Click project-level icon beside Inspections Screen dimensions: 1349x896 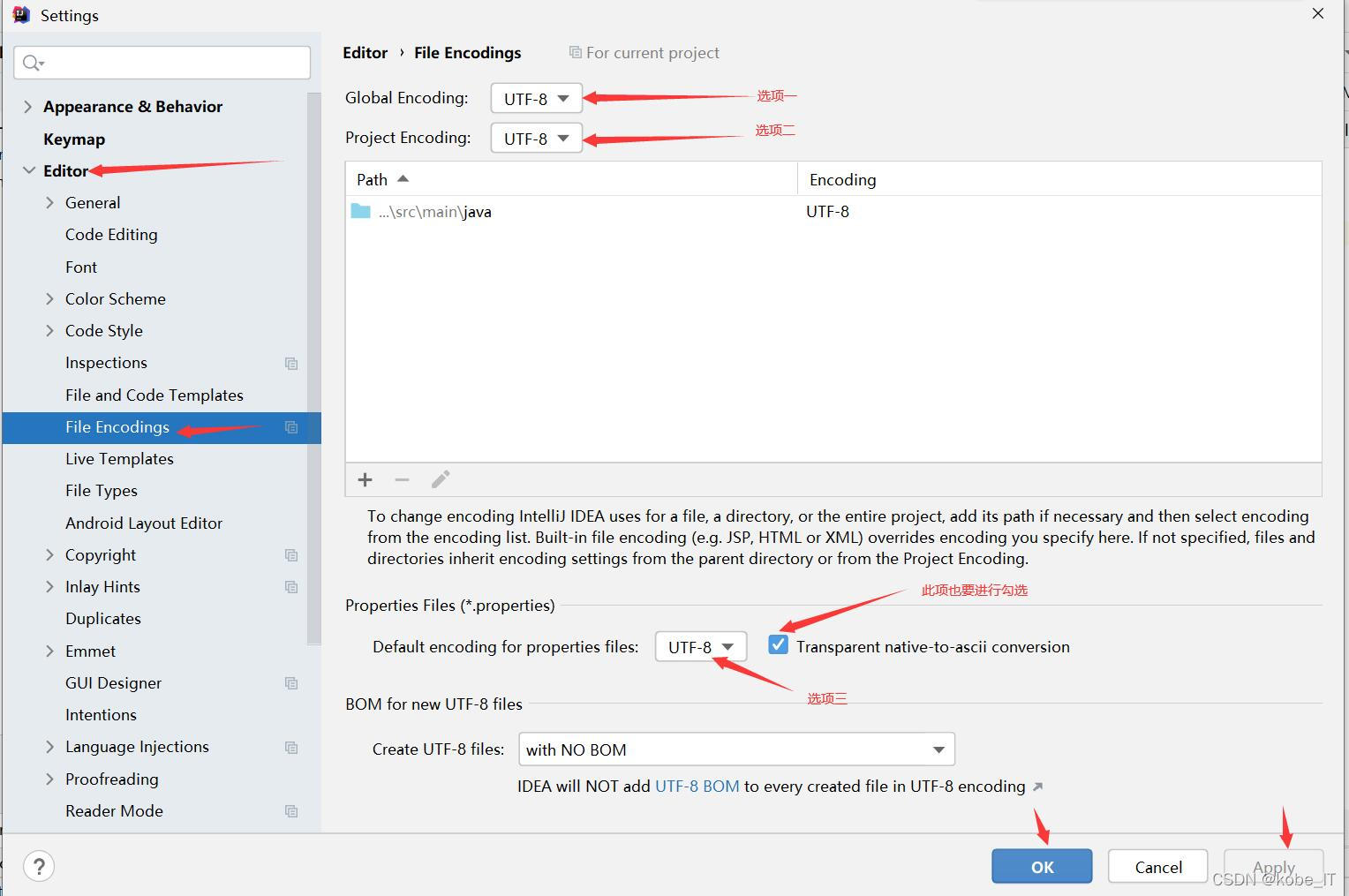click(x=291, y=364)
